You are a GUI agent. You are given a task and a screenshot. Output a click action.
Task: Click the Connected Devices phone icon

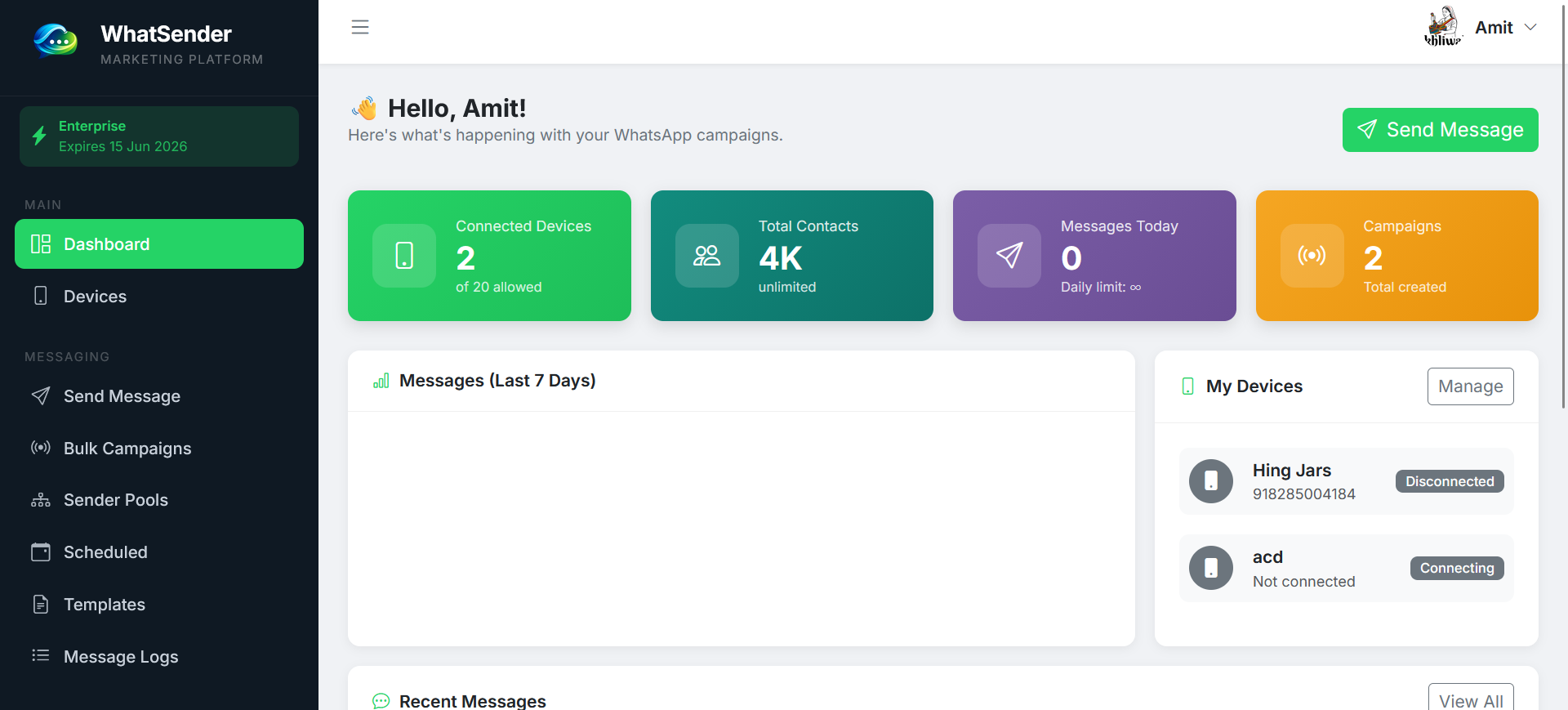click(x=404, y=256)
